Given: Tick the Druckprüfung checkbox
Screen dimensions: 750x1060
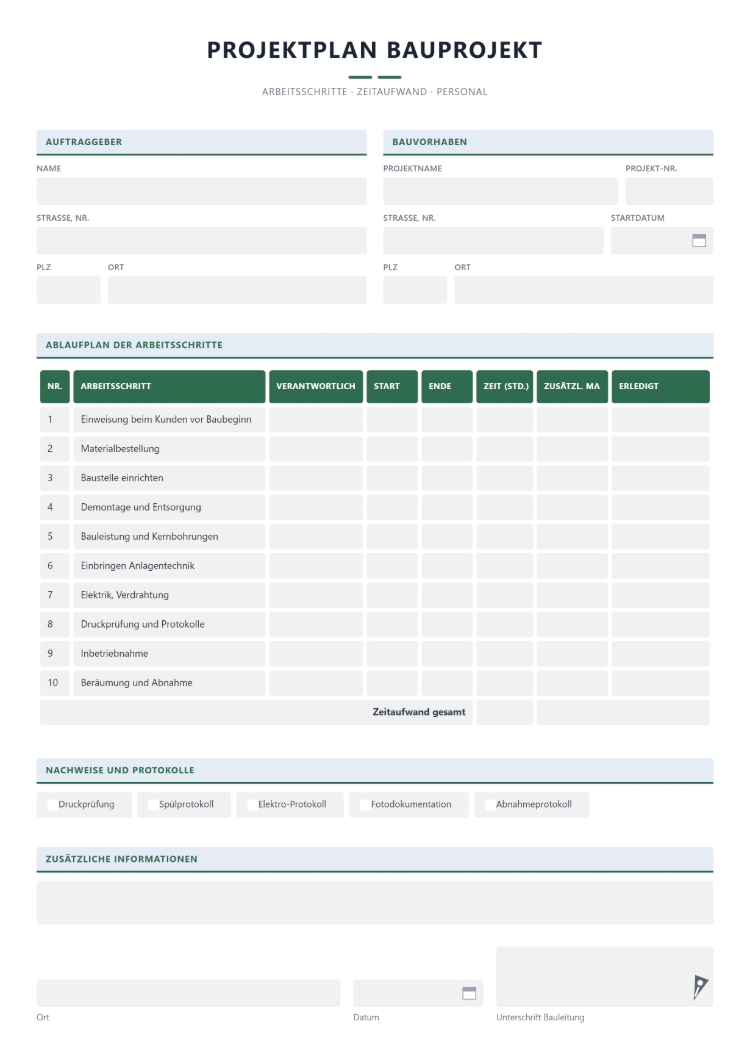Looking at the screenshot, I should [x=52, y=804].
